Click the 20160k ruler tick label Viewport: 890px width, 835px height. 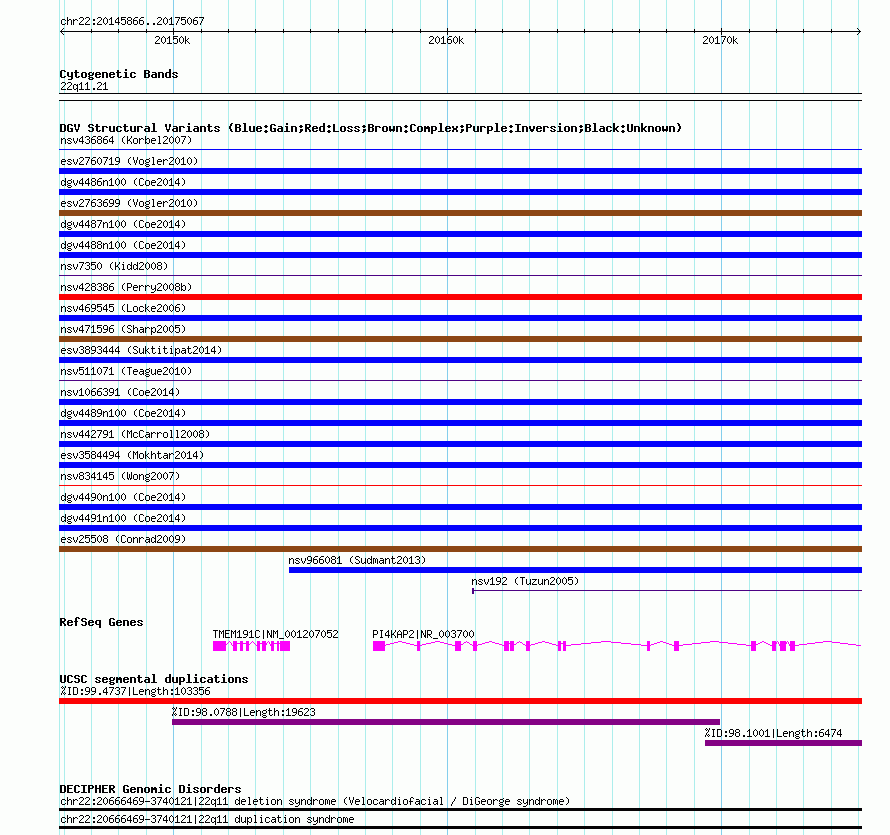click(446, 40)
